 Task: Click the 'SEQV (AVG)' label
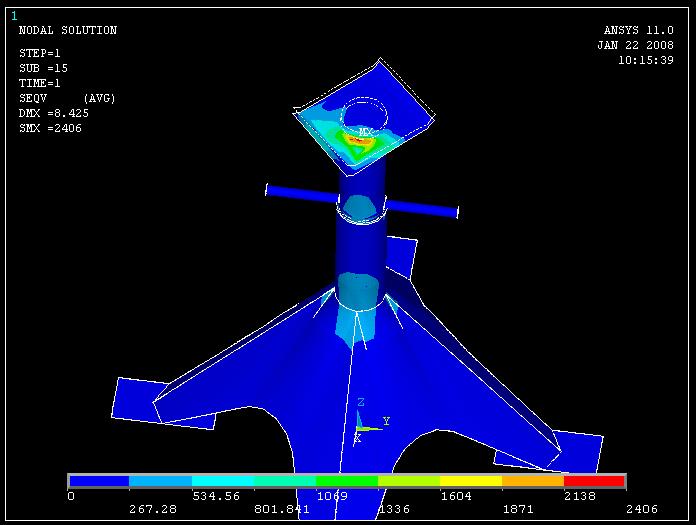[67, 98]
